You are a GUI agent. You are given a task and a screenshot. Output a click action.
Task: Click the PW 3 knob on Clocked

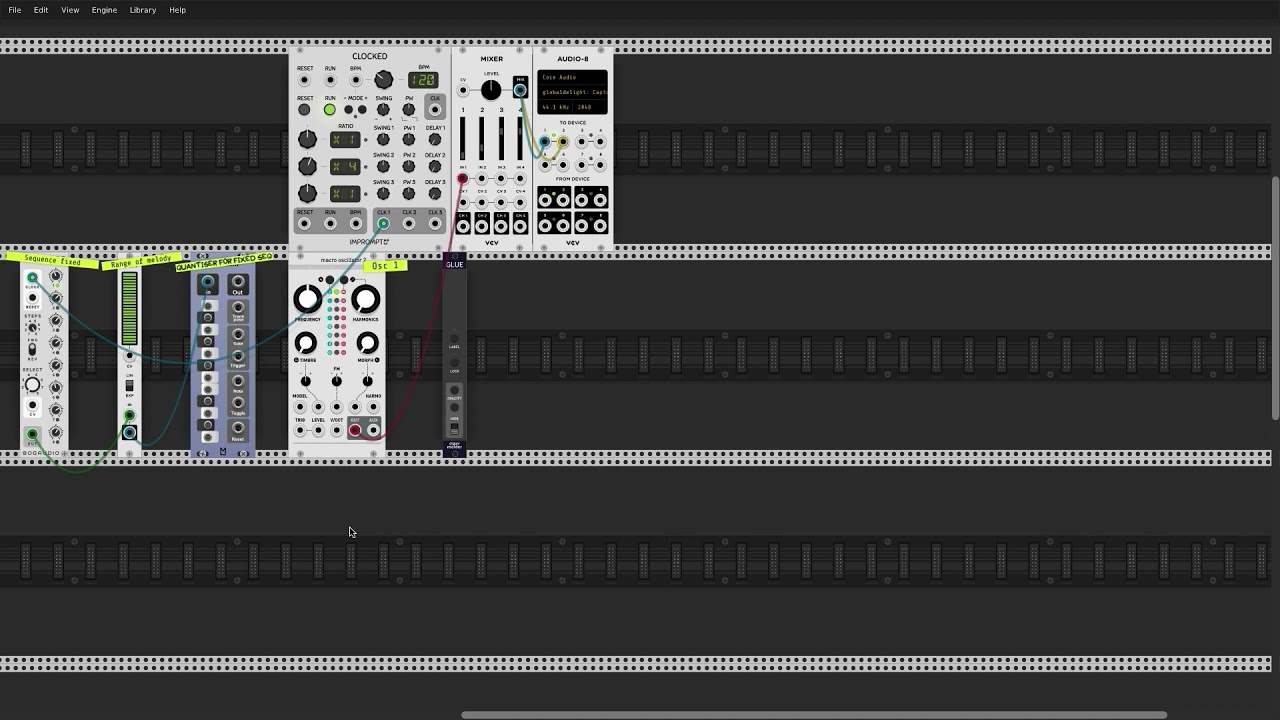408,193
